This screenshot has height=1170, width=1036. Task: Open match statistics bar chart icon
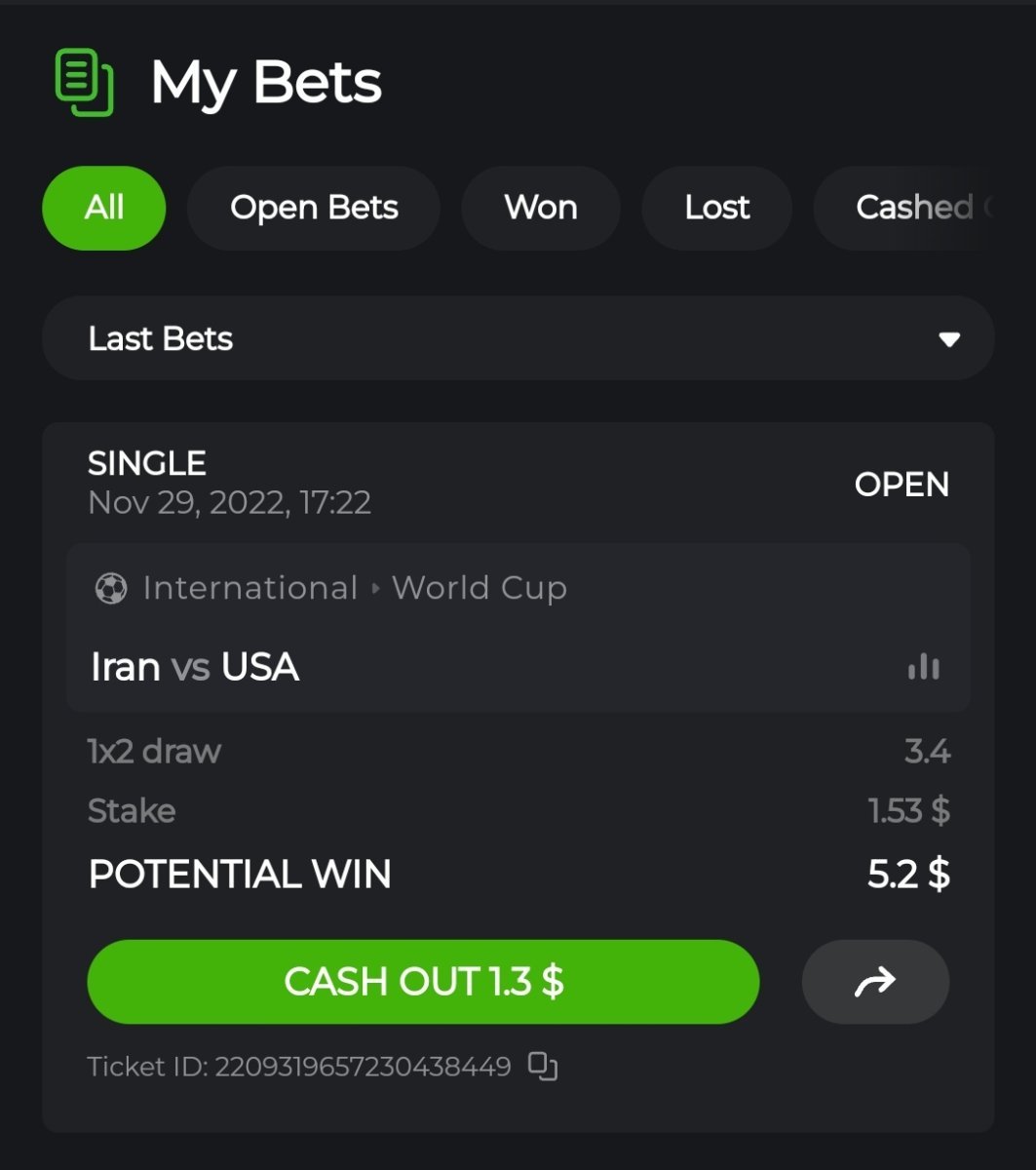[x=923, y=668]
